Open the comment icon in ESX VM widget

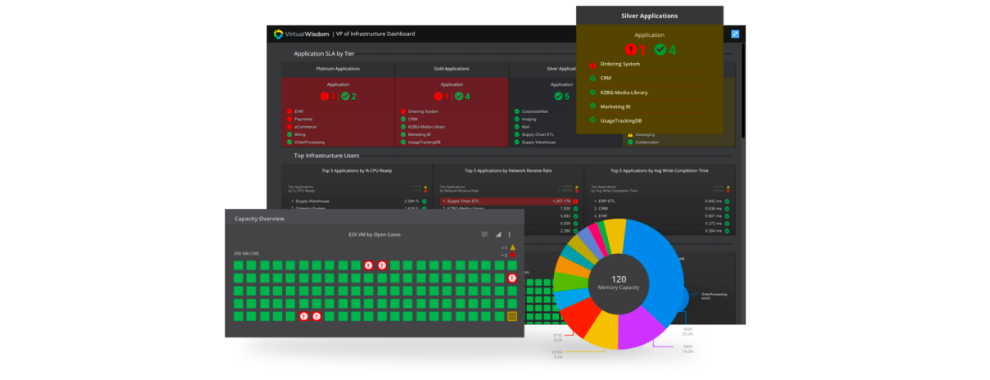pyautogui.click(x=484, y=234)
